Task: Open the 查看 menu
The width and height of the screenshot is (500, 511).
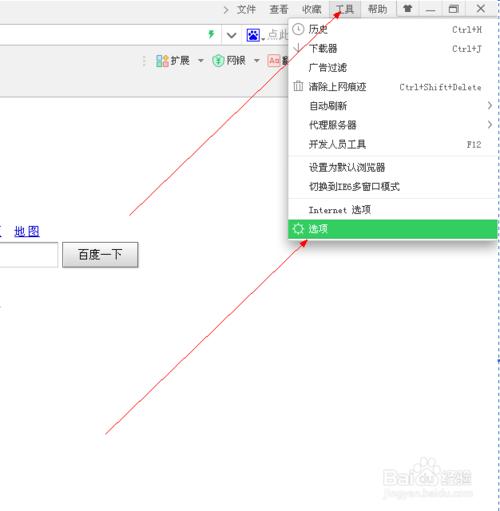Action: tap(279, 9)
